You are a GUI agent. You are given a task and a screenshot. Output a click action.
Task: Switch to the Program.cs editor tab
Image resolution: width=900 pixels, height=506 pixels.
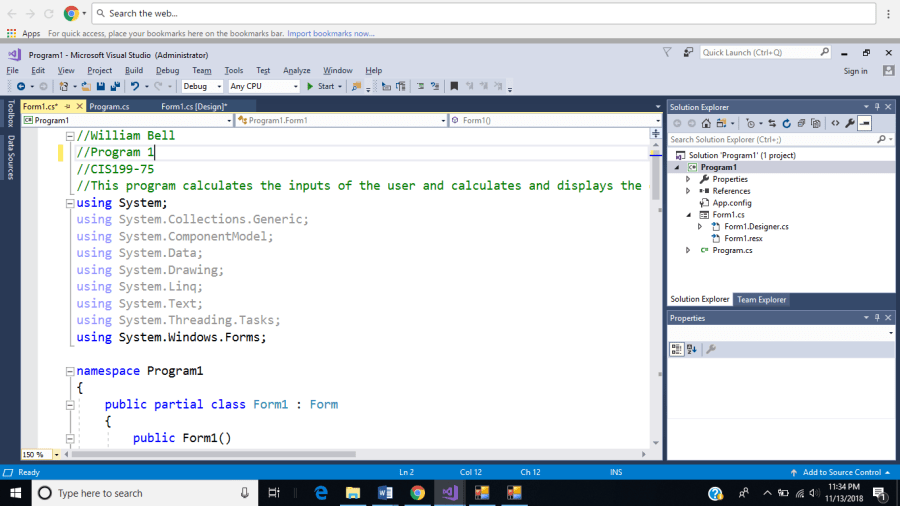[x=109, y=107]
